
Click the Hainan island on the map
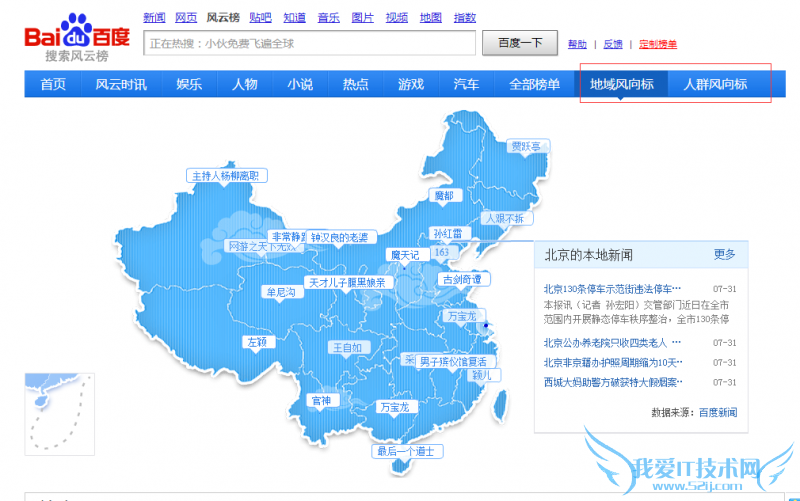click(402, 465)
